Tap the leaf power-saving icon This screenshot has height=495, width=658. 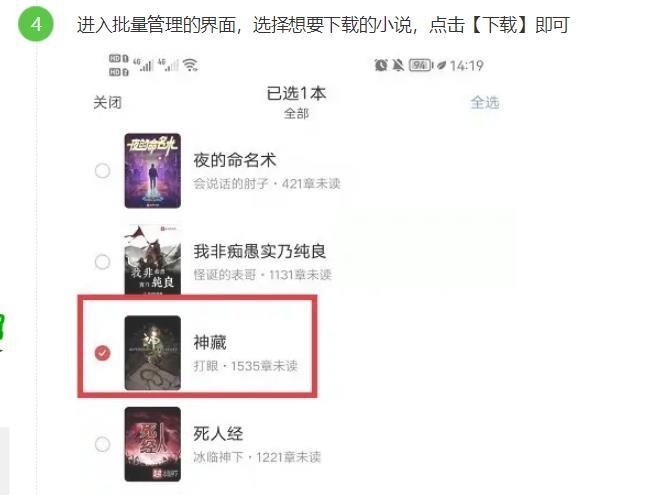[x=441, y=65]
